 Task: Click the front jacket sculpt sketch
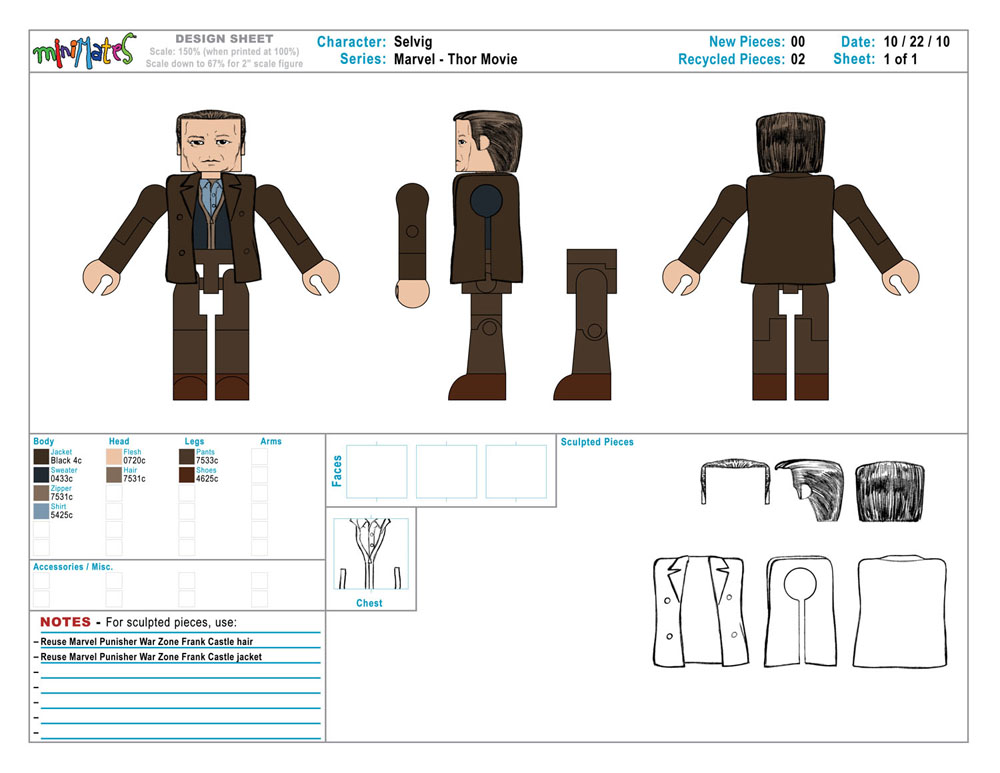pos(701,612)
